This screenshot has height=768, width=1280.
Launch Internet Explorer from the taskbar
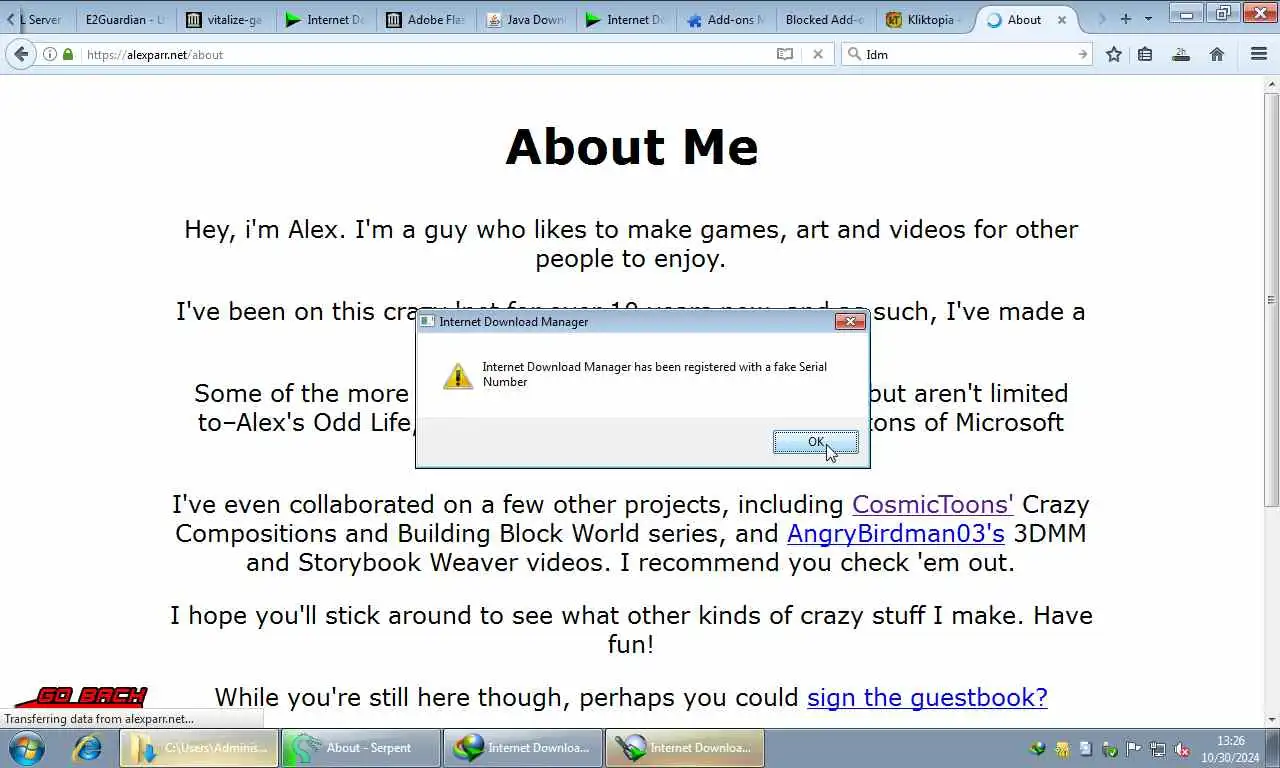point(88,748)
